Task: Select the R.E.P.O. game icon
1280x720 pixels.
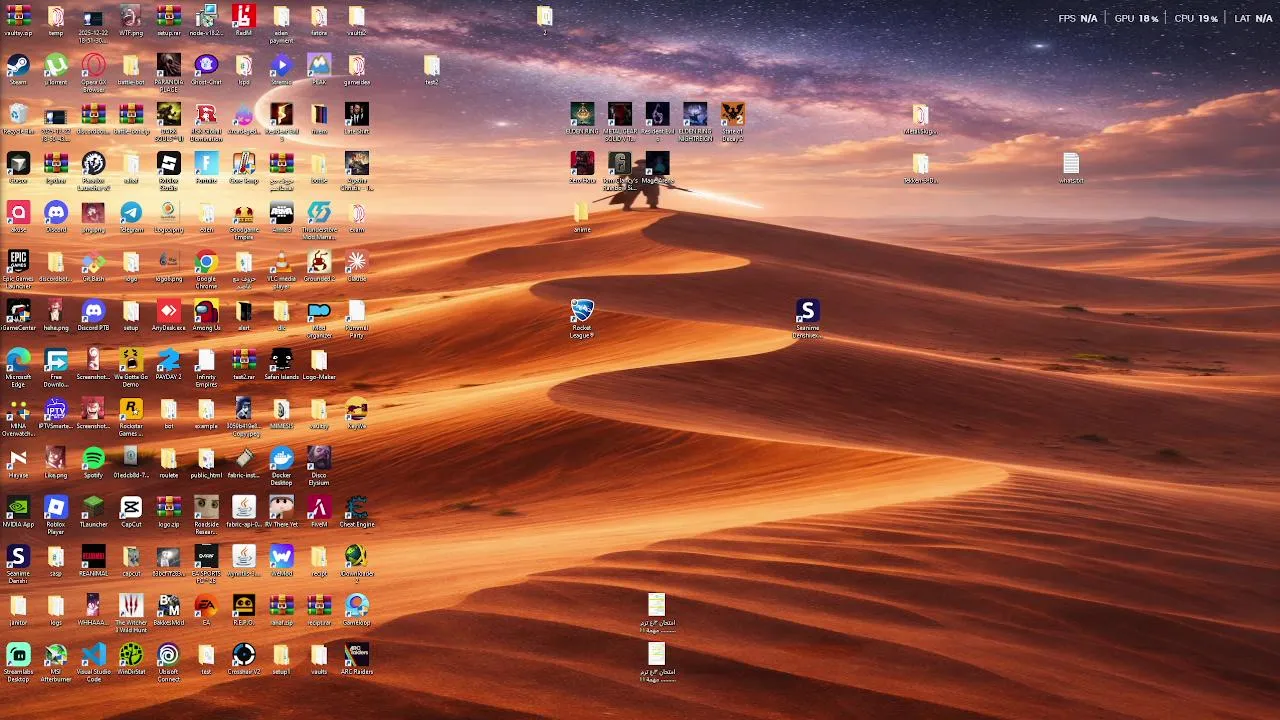Action: click(x=244, y=608)
